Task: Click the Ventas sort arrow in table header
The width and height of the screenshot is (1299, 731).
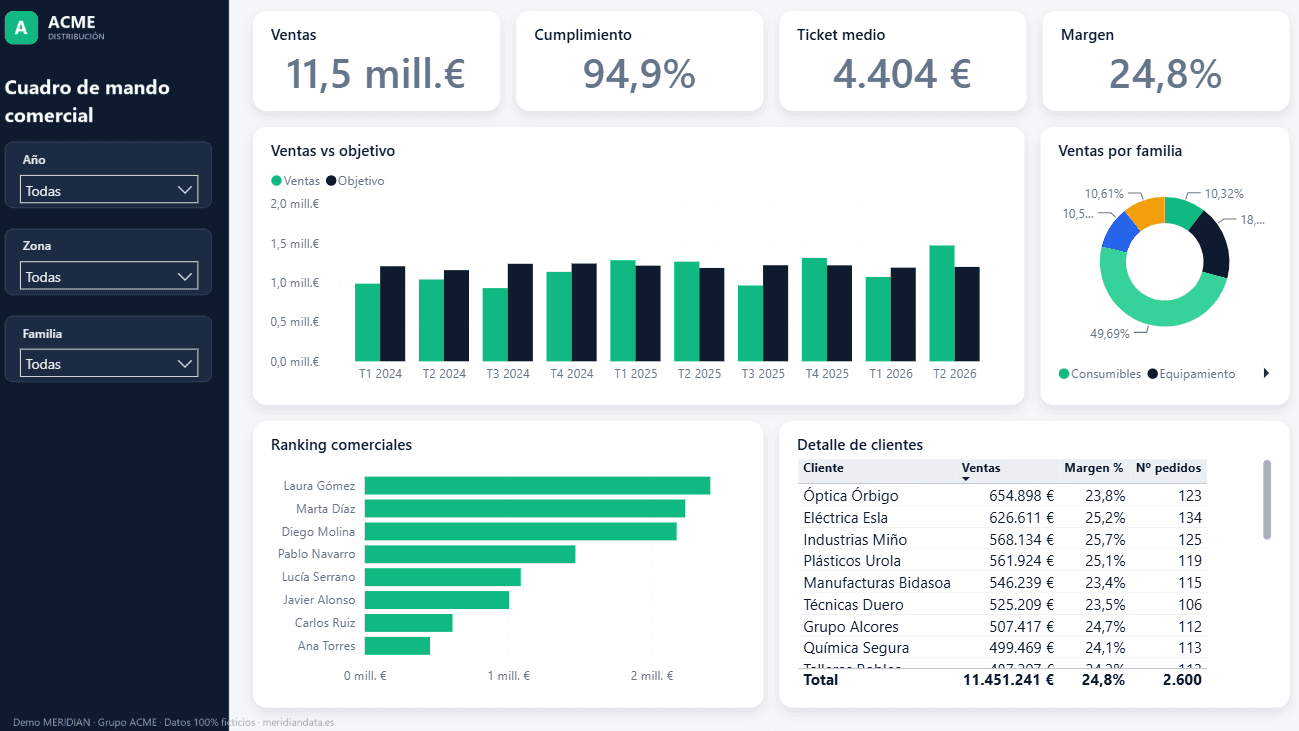Action: [x=966, y=480]
